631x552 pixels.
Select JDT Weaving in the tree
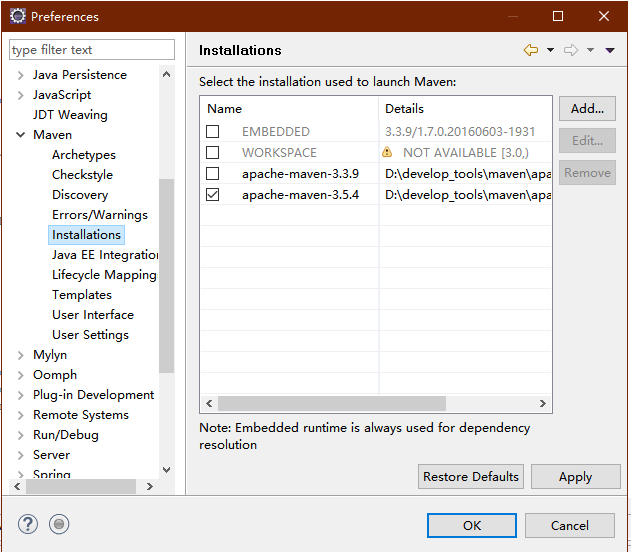point(70,115)
